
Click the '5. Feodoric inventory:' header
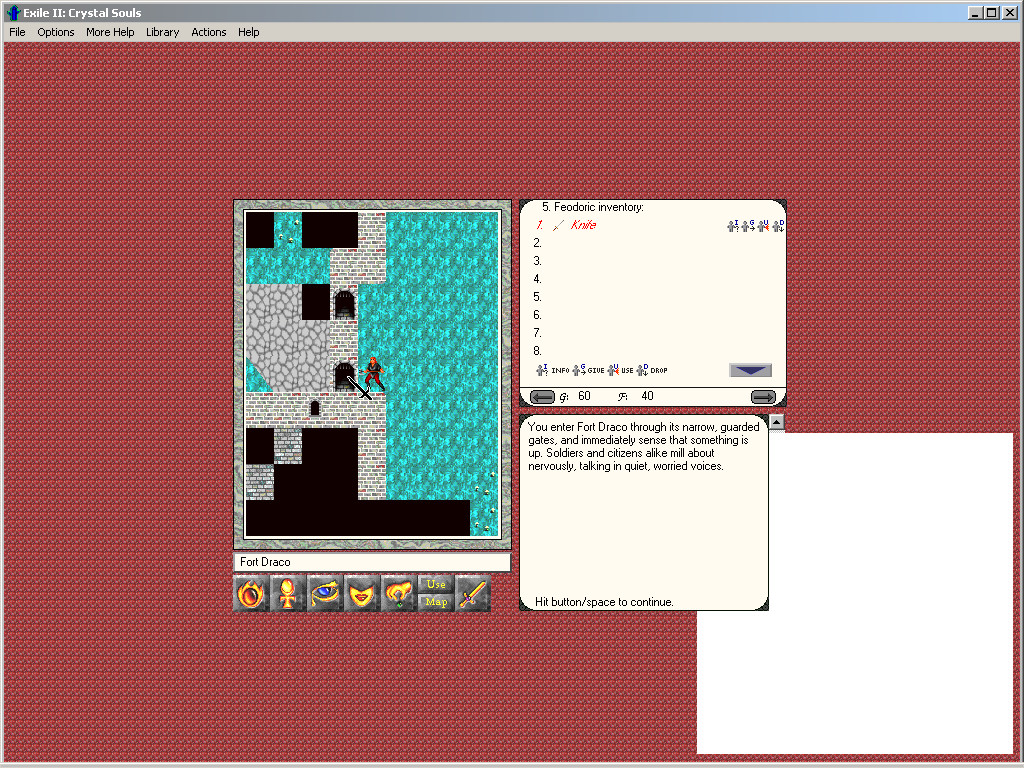(x=592, y=207)
